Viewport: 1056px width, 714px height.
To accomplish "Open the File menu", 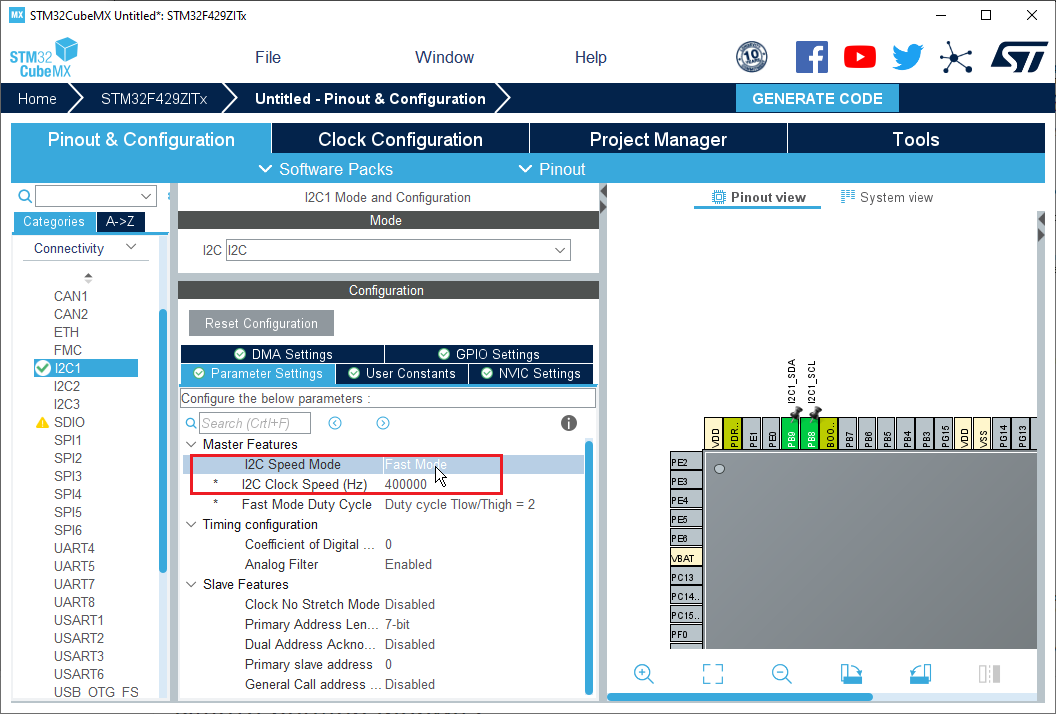I will click(268, 57).
